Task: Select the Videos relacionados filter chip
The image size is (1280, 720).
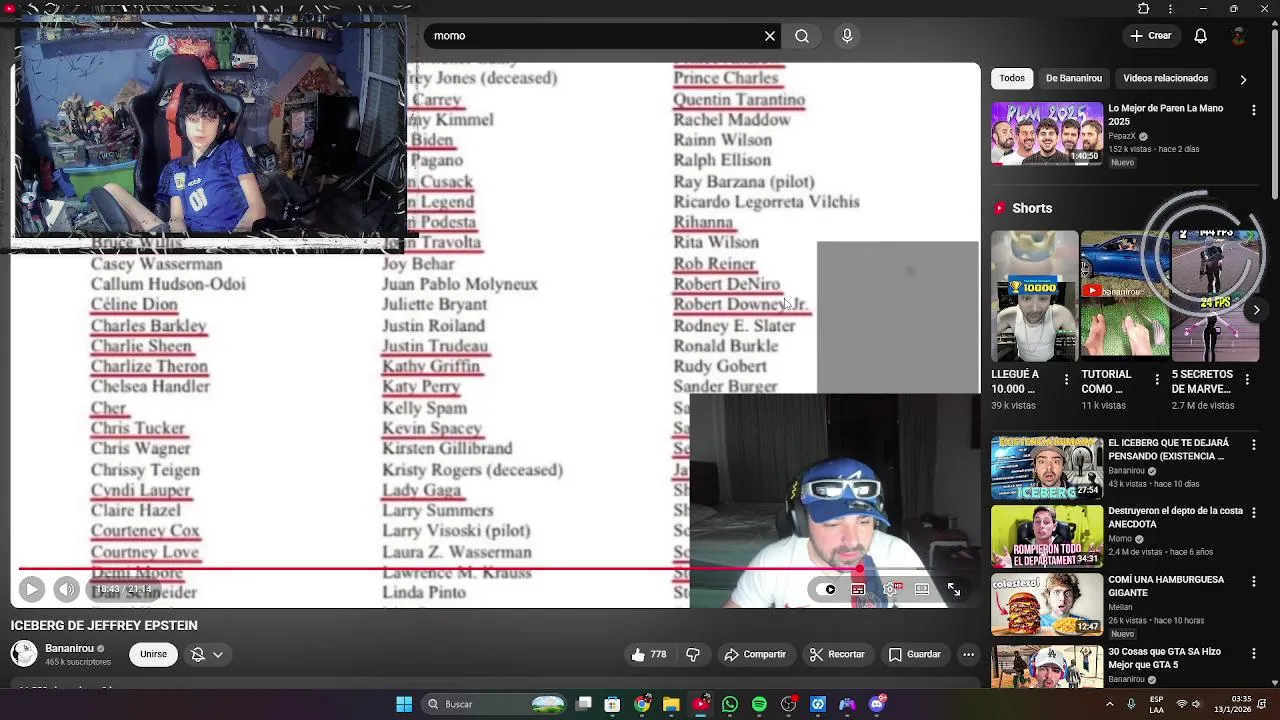Action: [1165, 78]
